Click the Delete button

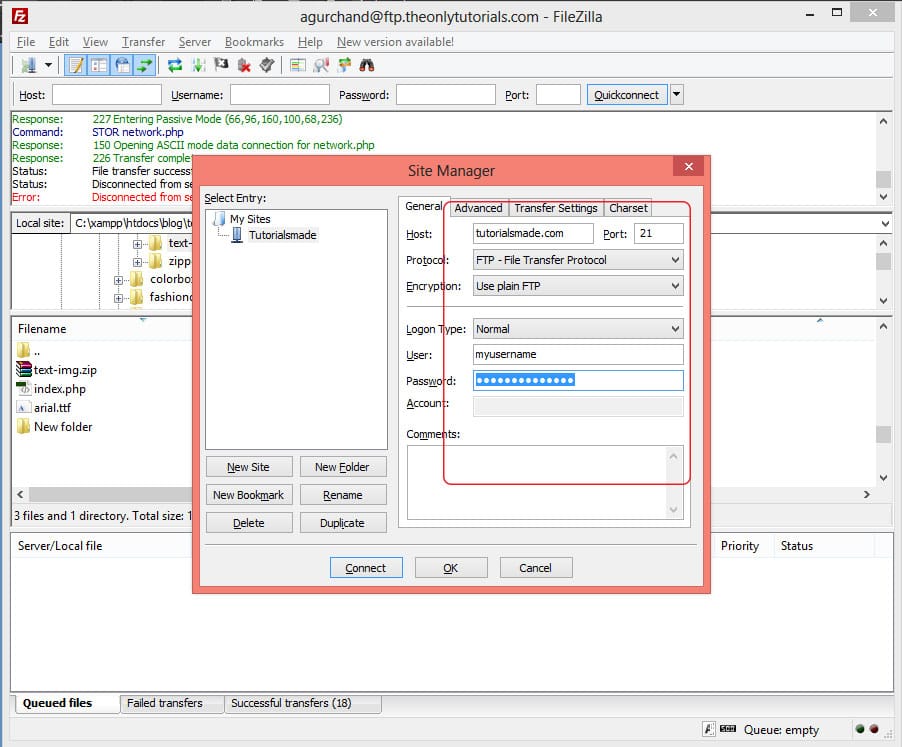coord(249,523)
